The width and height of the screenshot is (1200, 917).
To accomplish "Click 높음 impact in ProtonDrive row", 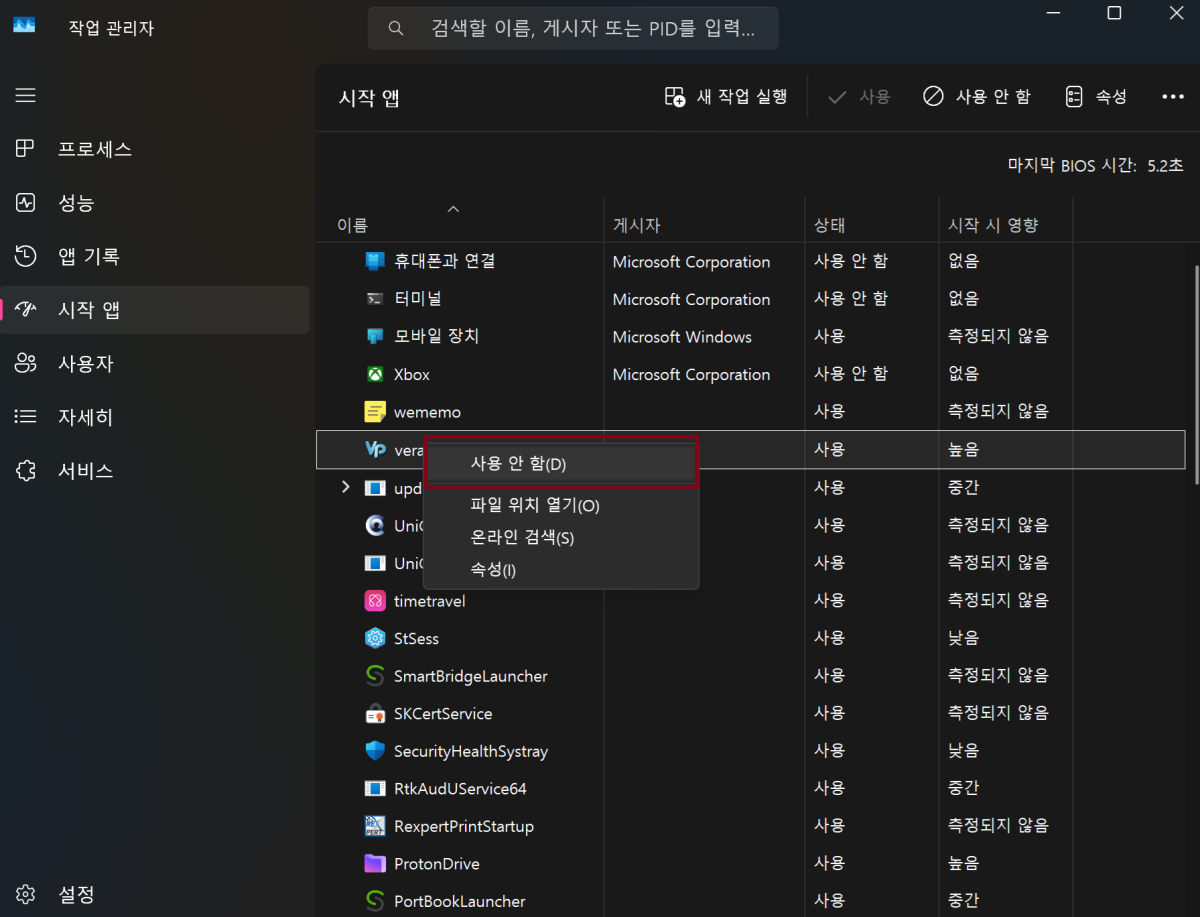I will (x=963, y=864).
